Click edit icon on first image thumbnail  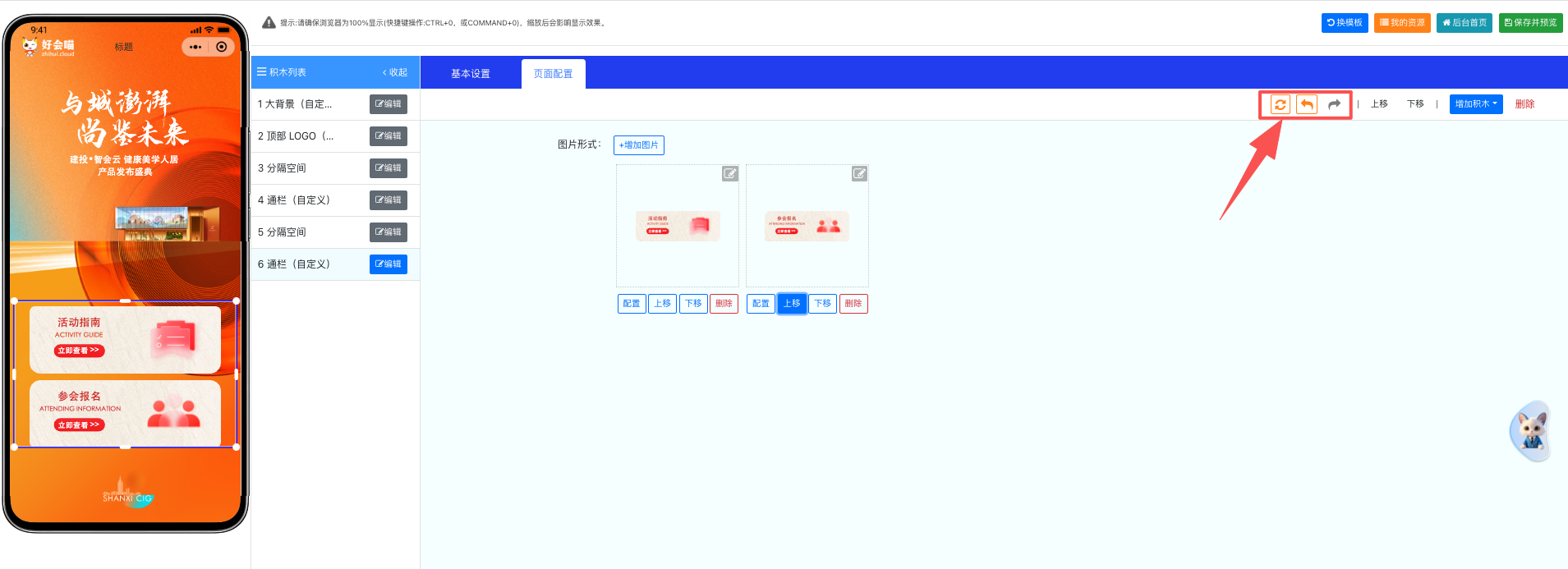tap(729, 173)
